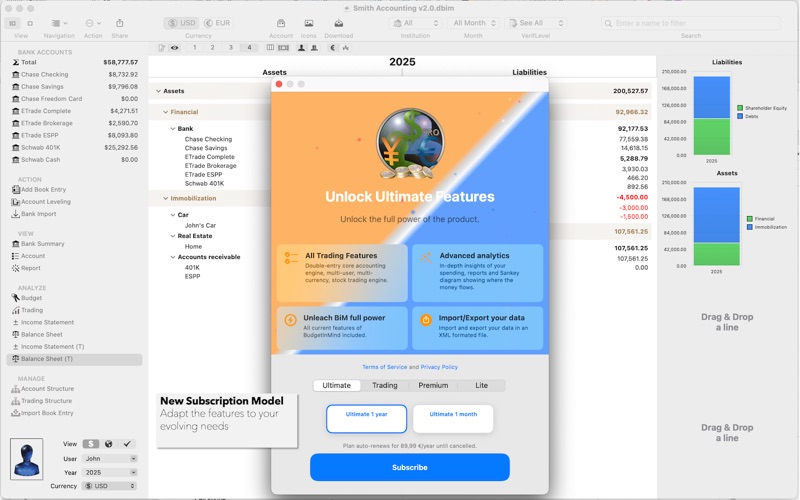Screen dimensions: 800x500
Task: Open the Action dropdown in toolbar
Action: click(93, 23)
